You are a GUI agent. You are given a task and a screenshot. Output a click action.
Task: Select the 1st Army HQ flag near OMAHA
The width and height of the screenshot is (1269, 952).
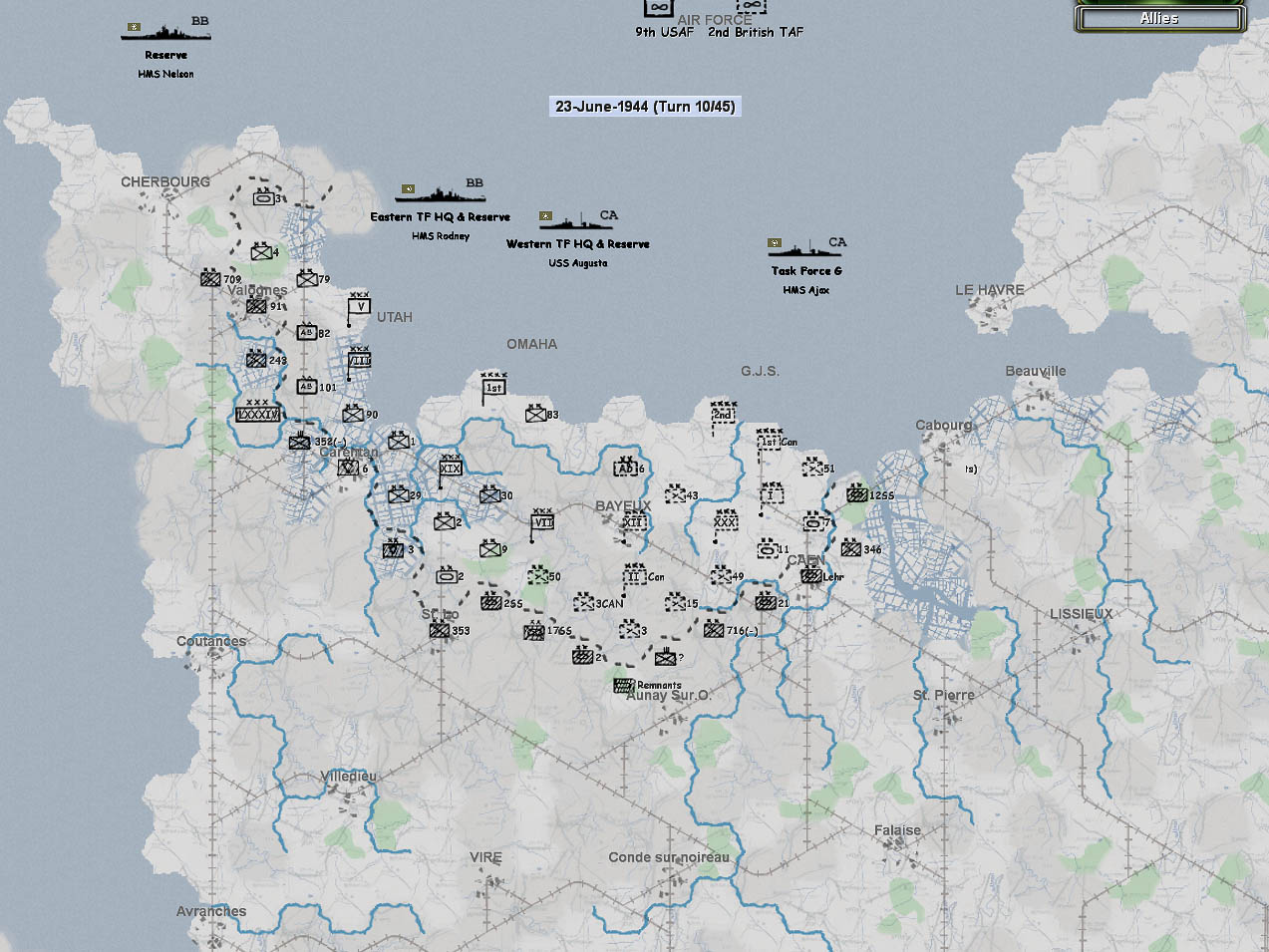point(493,387)
